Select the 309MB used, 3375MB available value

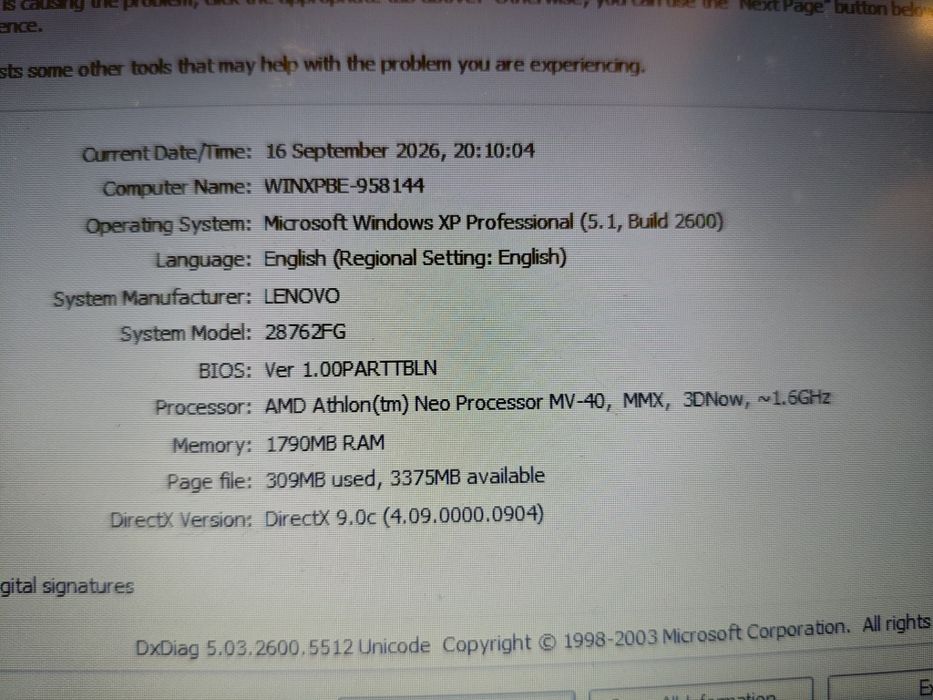[x=405, y=478]
